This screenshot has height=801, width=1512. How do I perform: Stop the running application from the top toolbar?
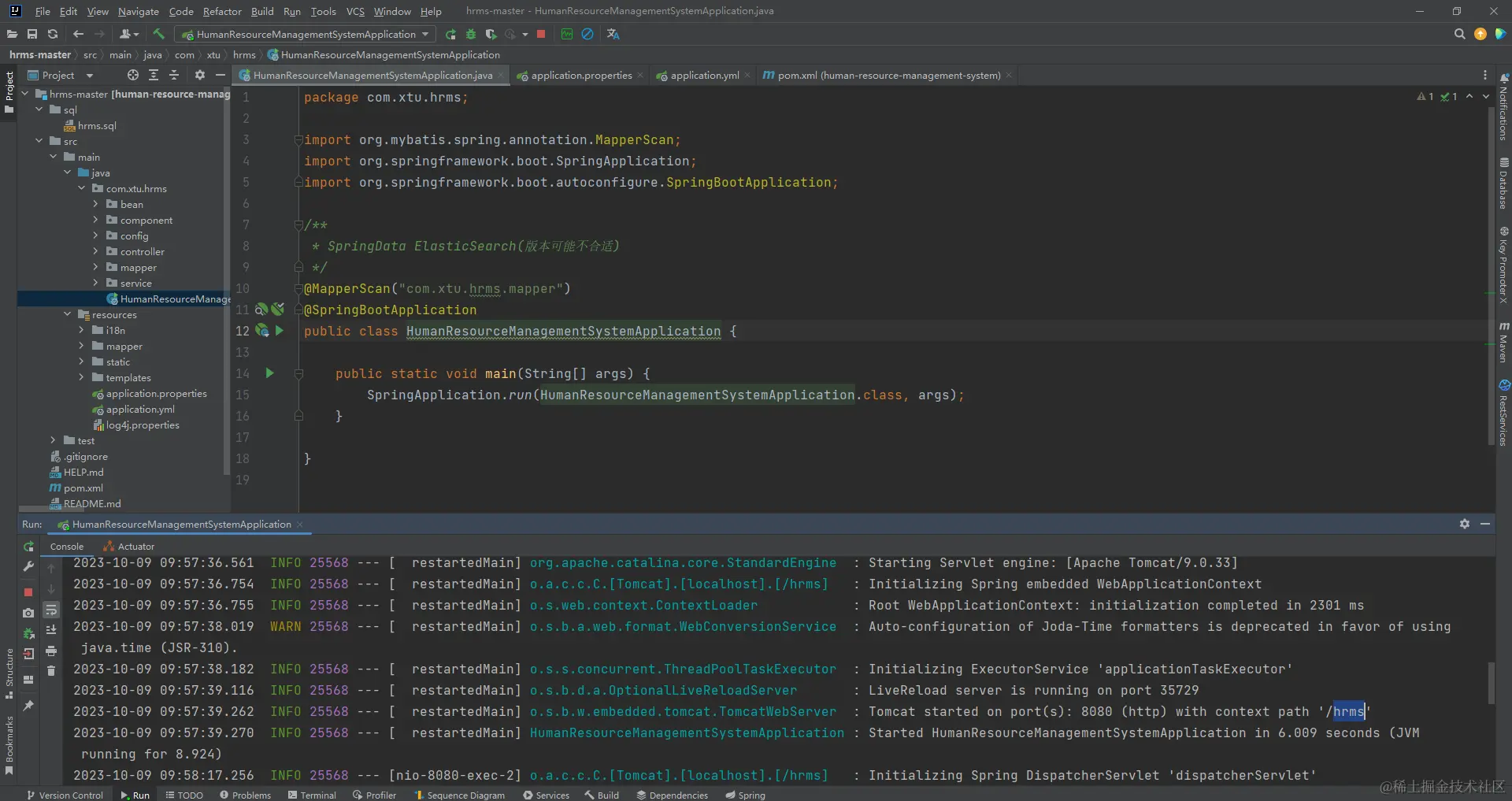[x=541, y=34]
